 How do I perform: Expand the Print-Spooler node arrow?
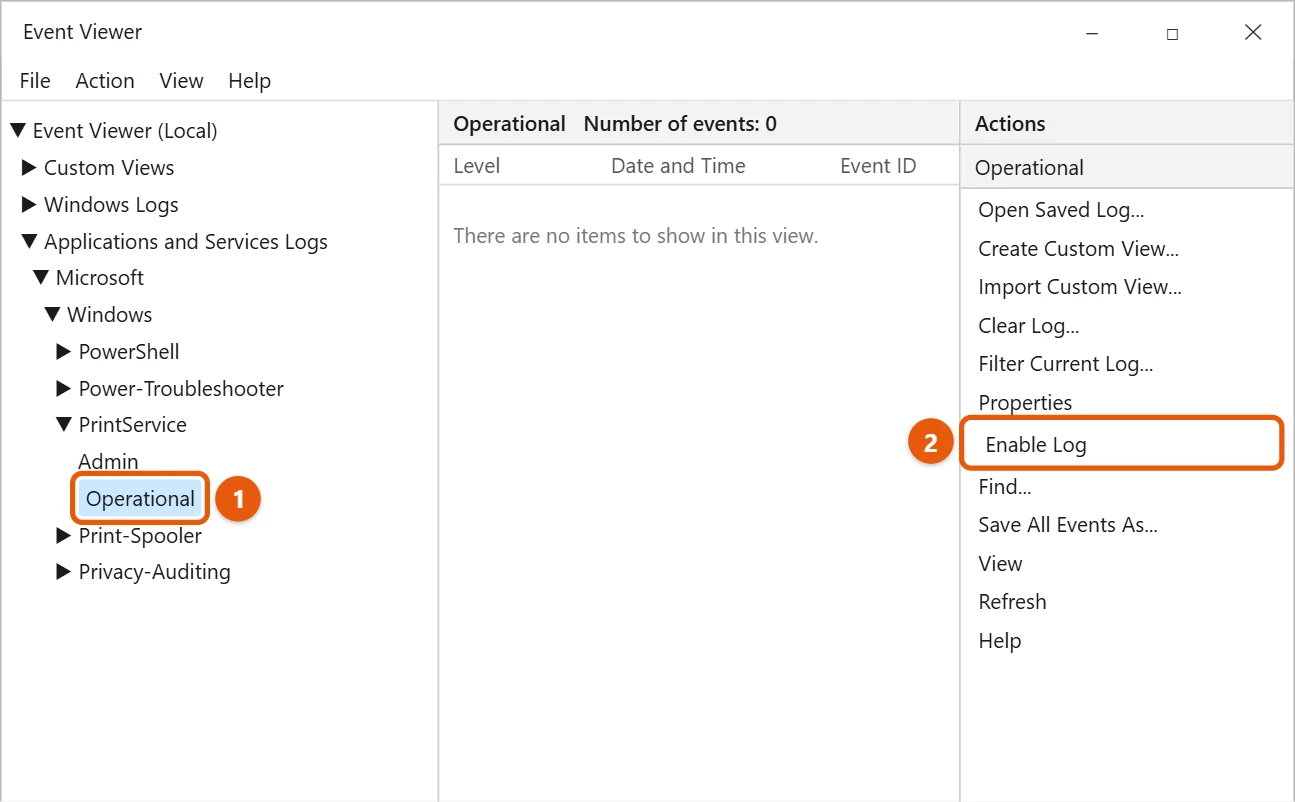64,536
